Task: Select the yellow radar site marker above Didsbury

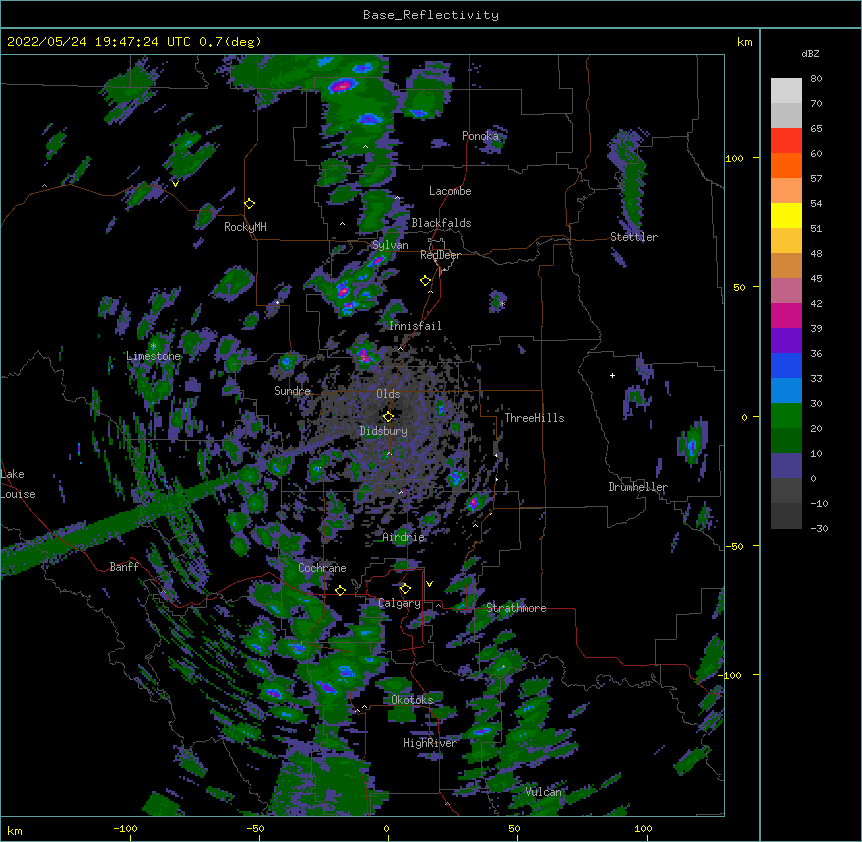Action: pyautogui.click(x=388, y=416)
